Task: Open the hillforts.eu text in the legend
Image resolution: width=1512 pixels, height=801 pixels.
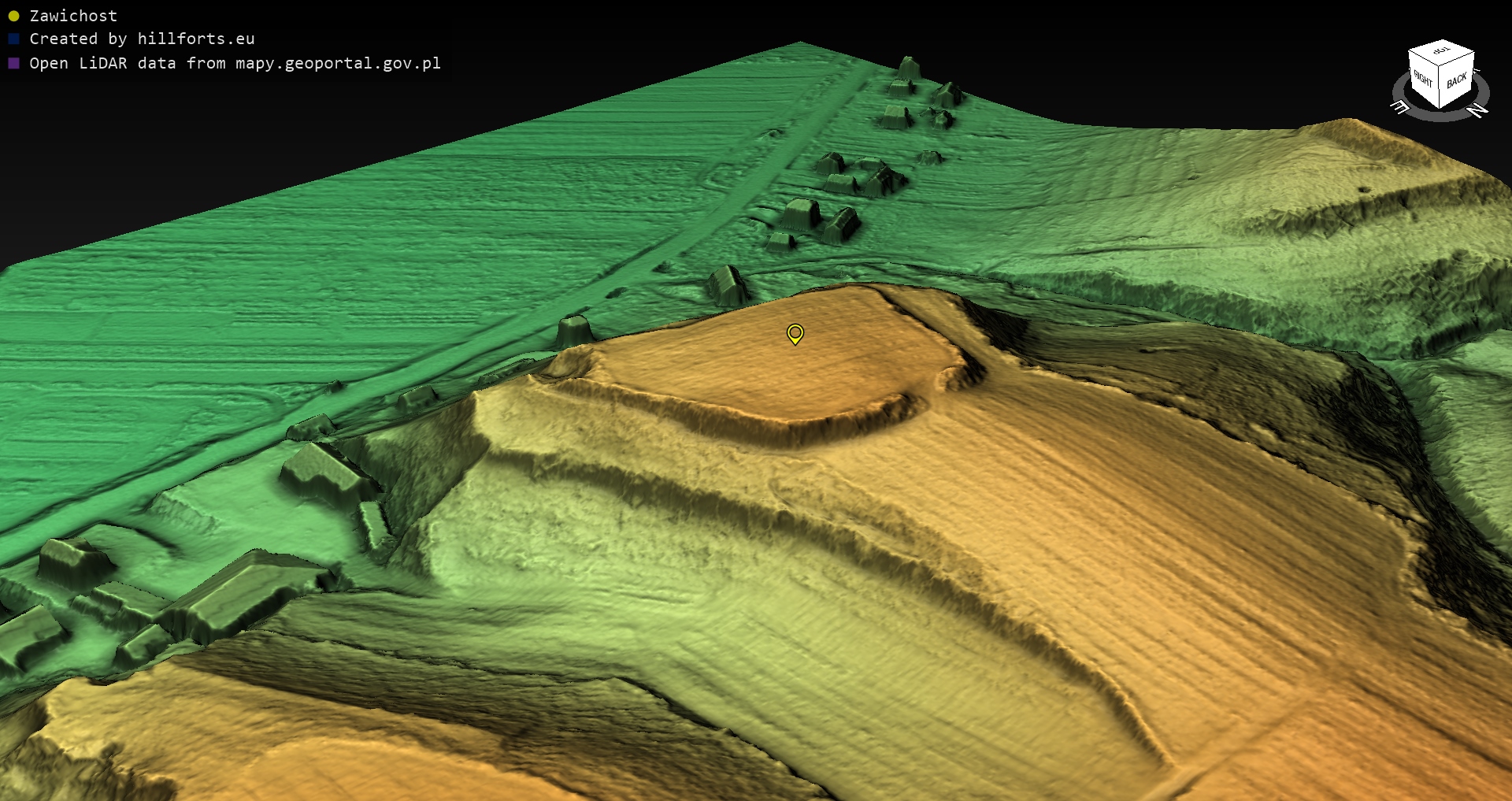Action: (x=195, y=39)
